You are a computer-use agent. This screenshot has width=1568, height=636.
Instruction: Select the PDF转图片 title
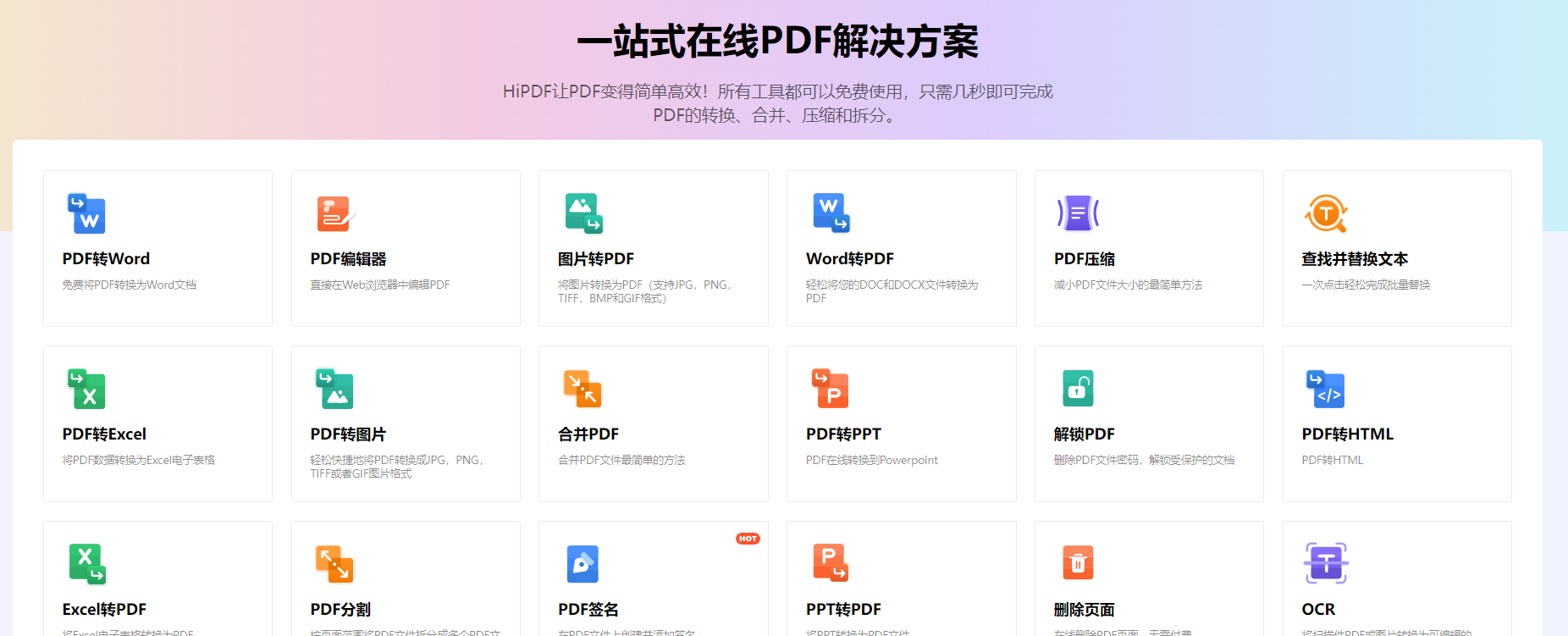(x=348, y=434)
